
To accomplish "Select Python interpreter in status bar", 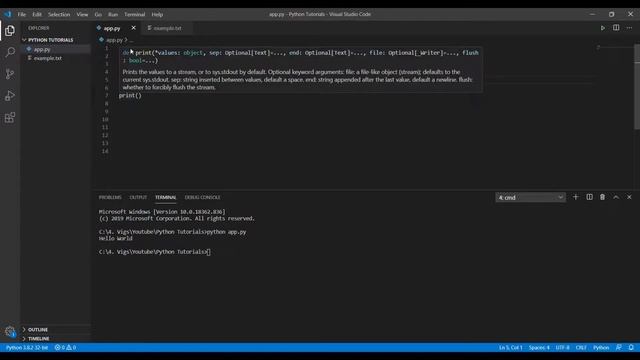I will 27,347.
